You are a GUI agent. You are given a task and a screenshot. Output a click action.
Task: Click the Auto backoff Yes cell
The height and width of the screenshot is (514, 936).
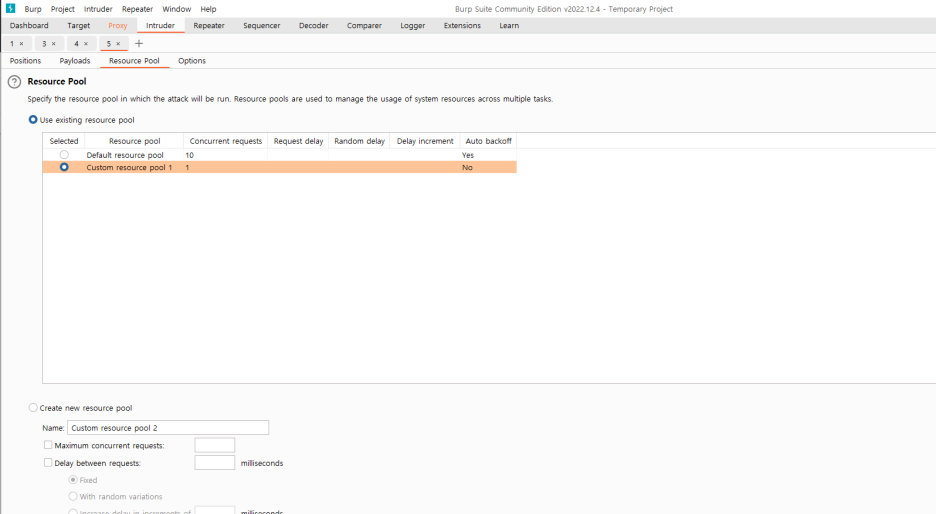pyautogui.click(x=467, y=155)
